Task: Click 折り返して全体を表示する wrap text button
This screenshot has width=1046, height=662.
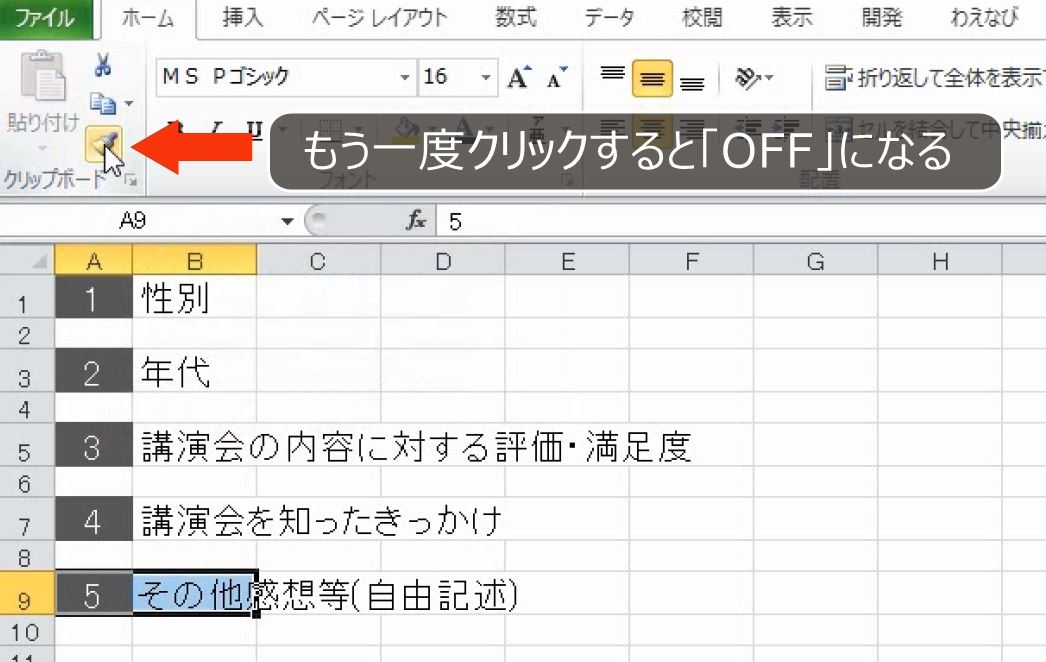Action: (x=933, y=77)
